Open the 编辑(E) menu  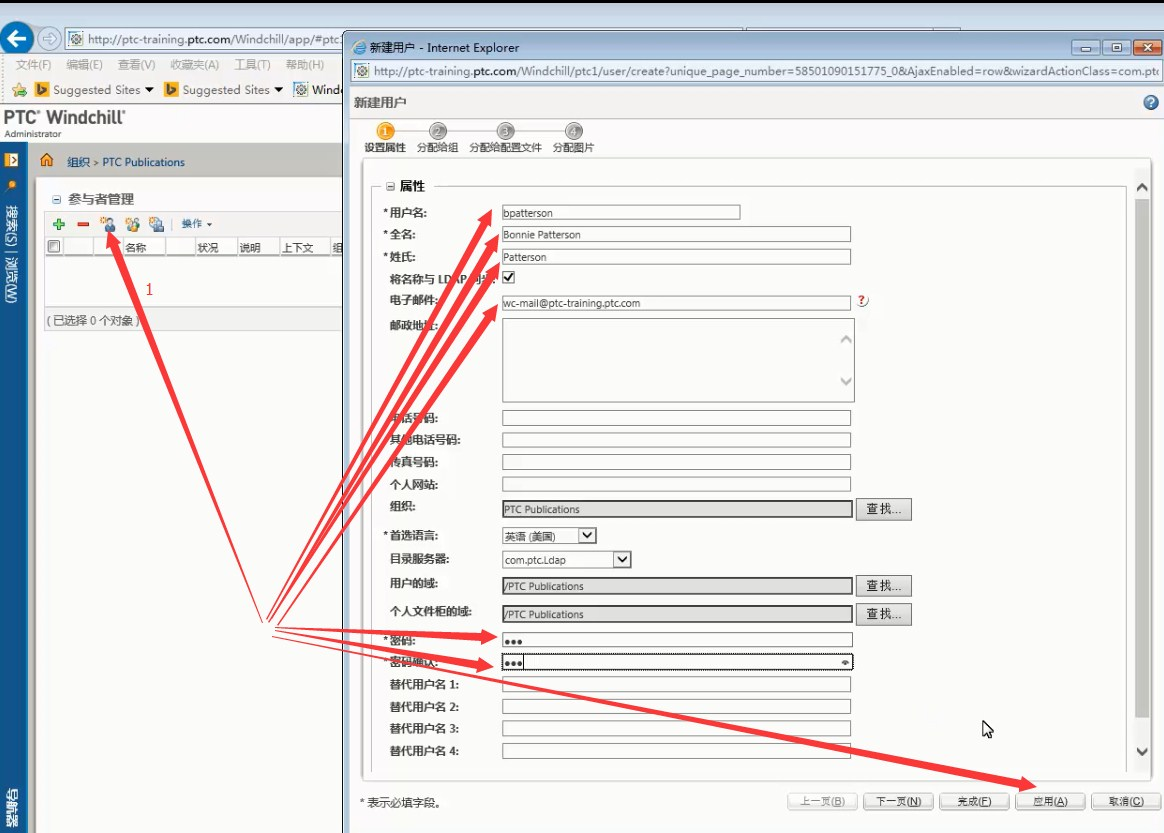tap(84, 65)
